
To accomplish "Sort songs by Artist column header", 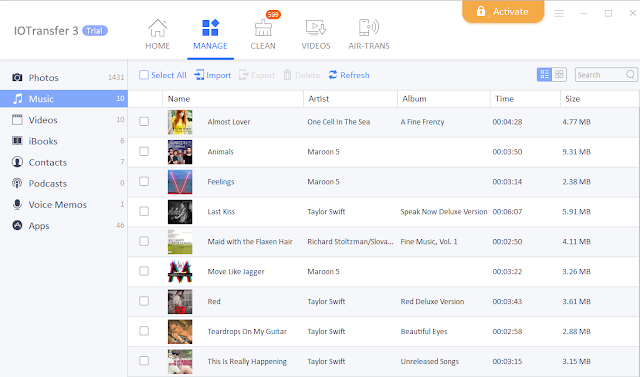I will pos(350,99).
